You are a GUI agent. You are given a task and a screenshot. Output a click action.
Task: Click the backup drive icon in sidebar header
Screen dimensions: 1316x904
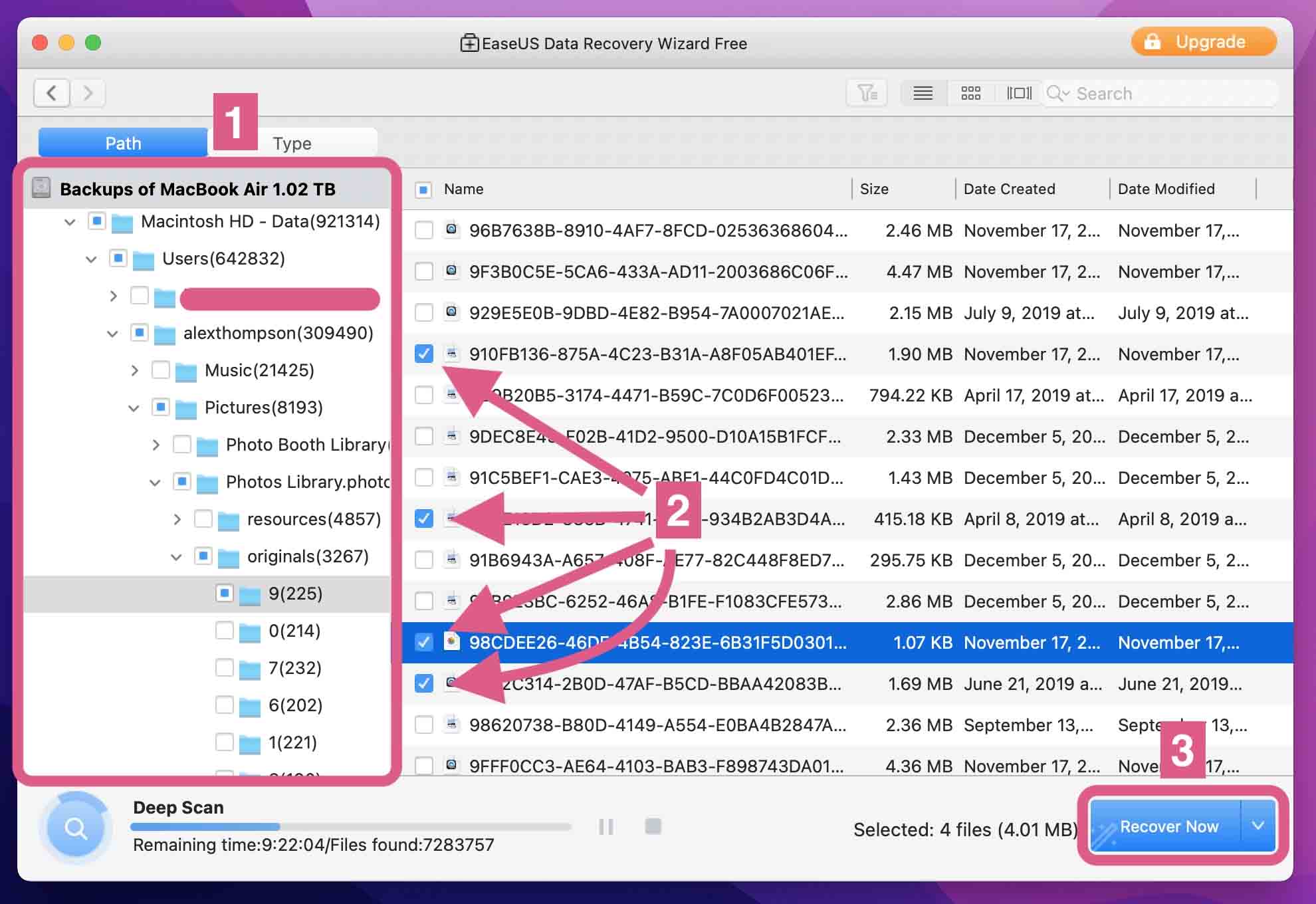[41, 188]
